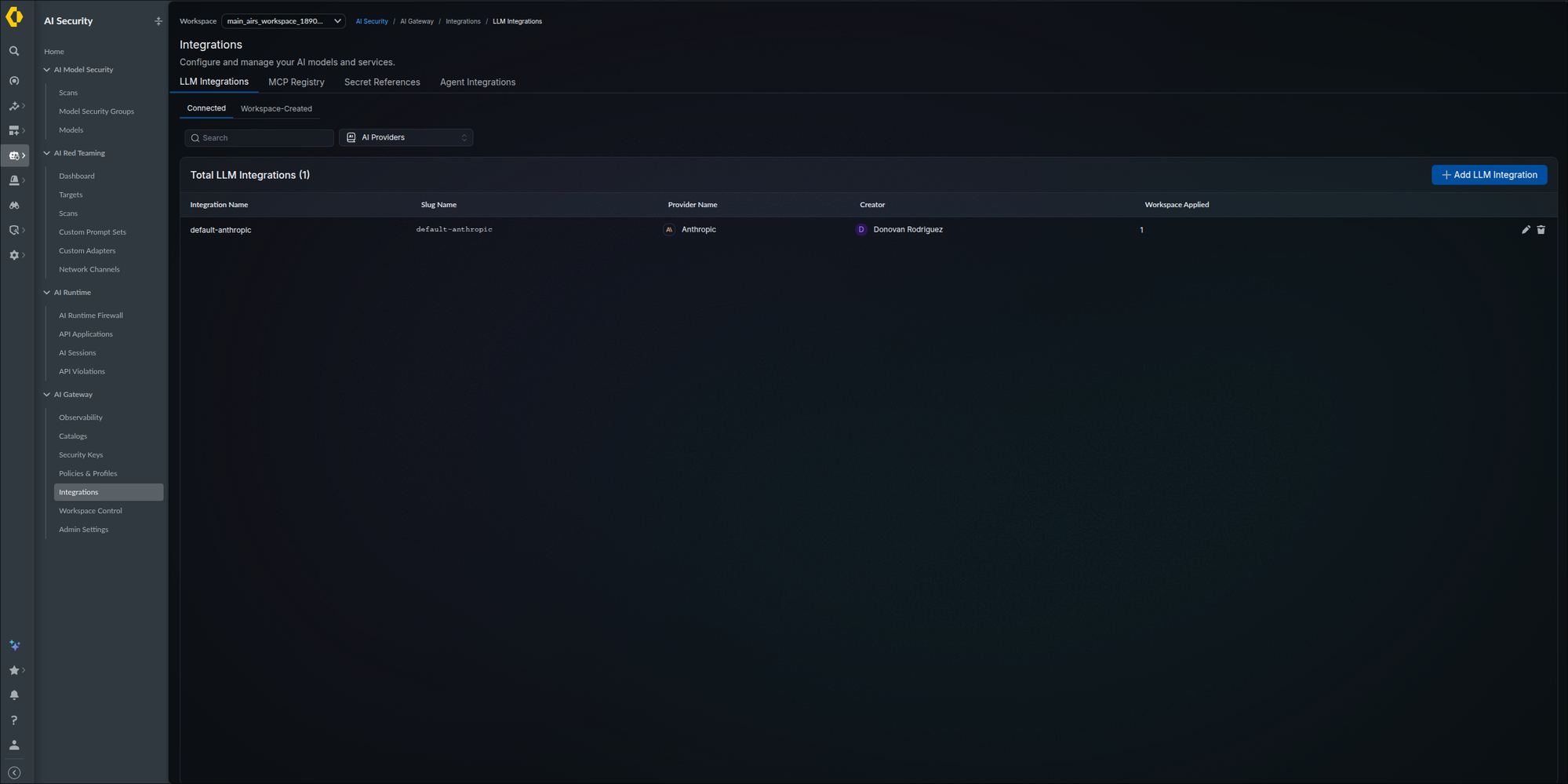Click the default-anthropic integration name

tap(220, 230)
